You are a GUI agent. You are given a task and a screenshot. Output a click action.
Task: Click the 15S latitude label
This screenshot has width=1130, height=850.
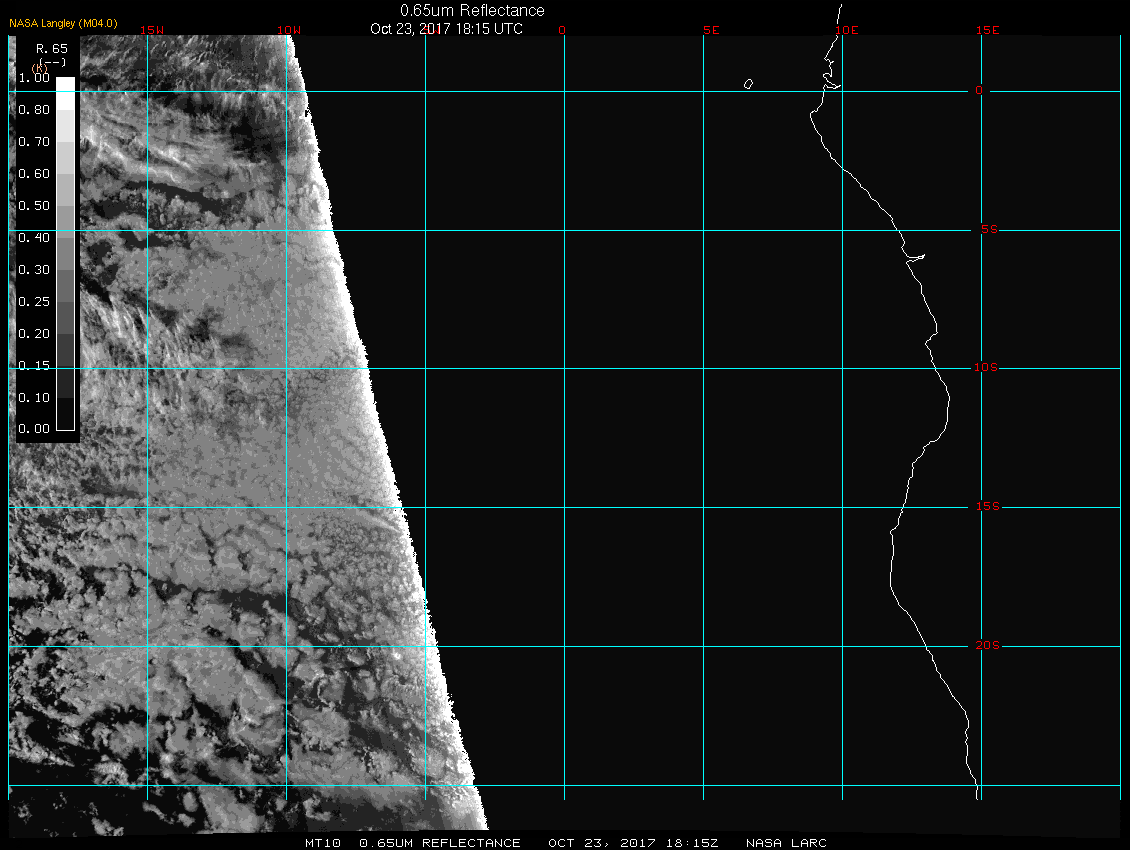(987, 506)
